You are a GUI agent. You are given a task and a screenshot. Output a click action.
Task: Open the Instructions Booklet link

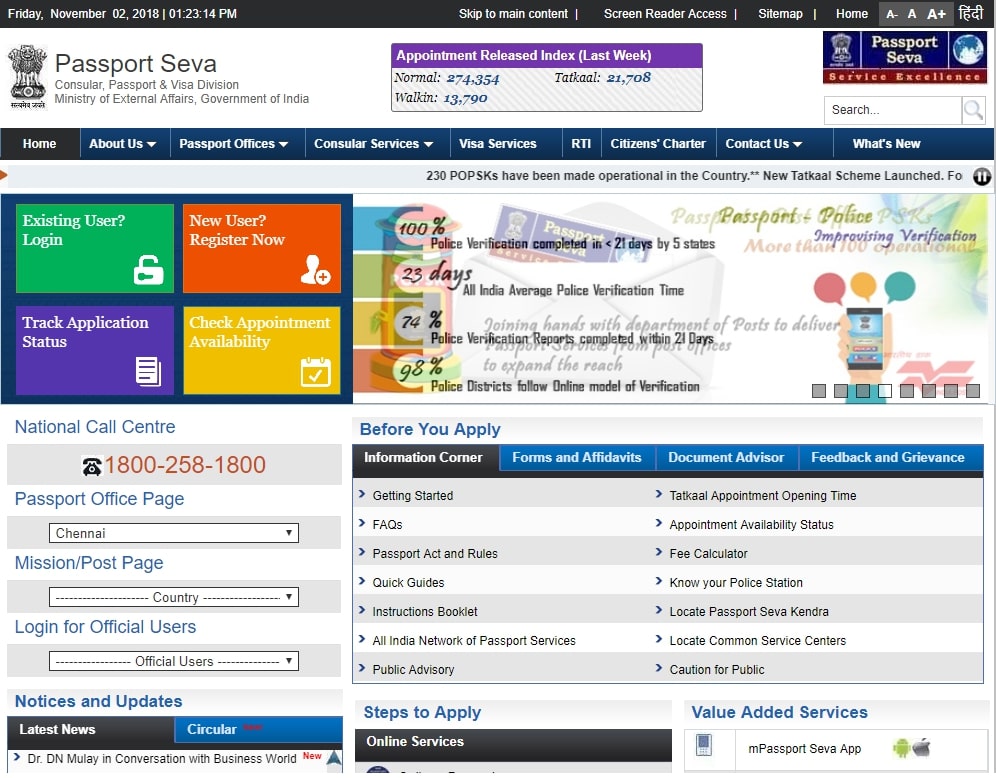coord(425,612)
